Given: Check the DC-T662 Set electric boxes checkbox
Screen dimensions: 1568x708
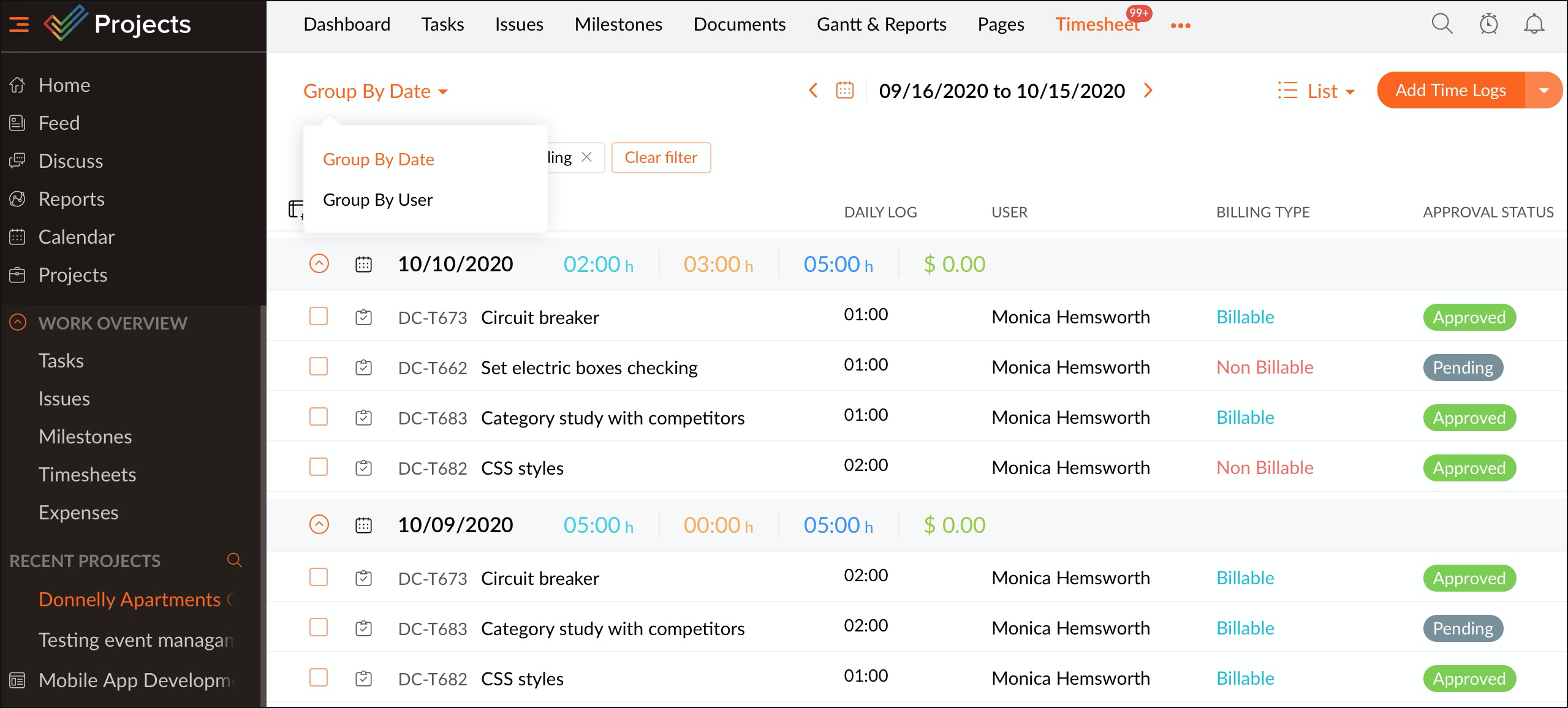Looking at the screenshot, I should [319, 367].
